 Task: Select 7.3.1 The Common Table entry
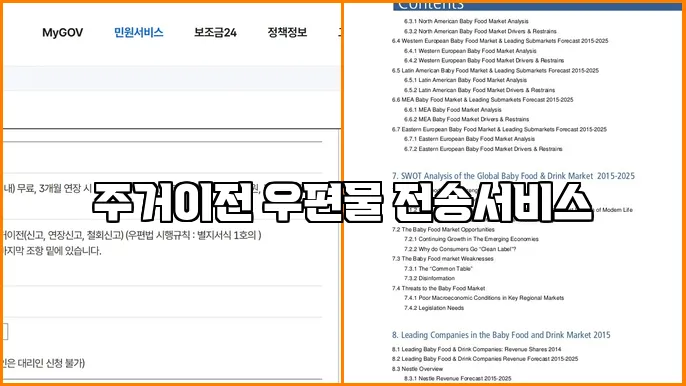[438, 269]
